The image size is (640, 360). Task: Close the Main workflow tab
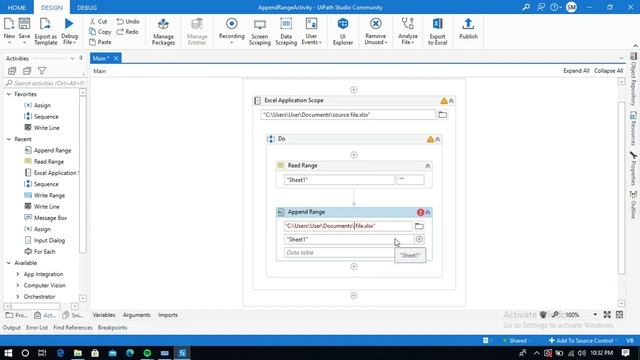(x=116, y=58)
